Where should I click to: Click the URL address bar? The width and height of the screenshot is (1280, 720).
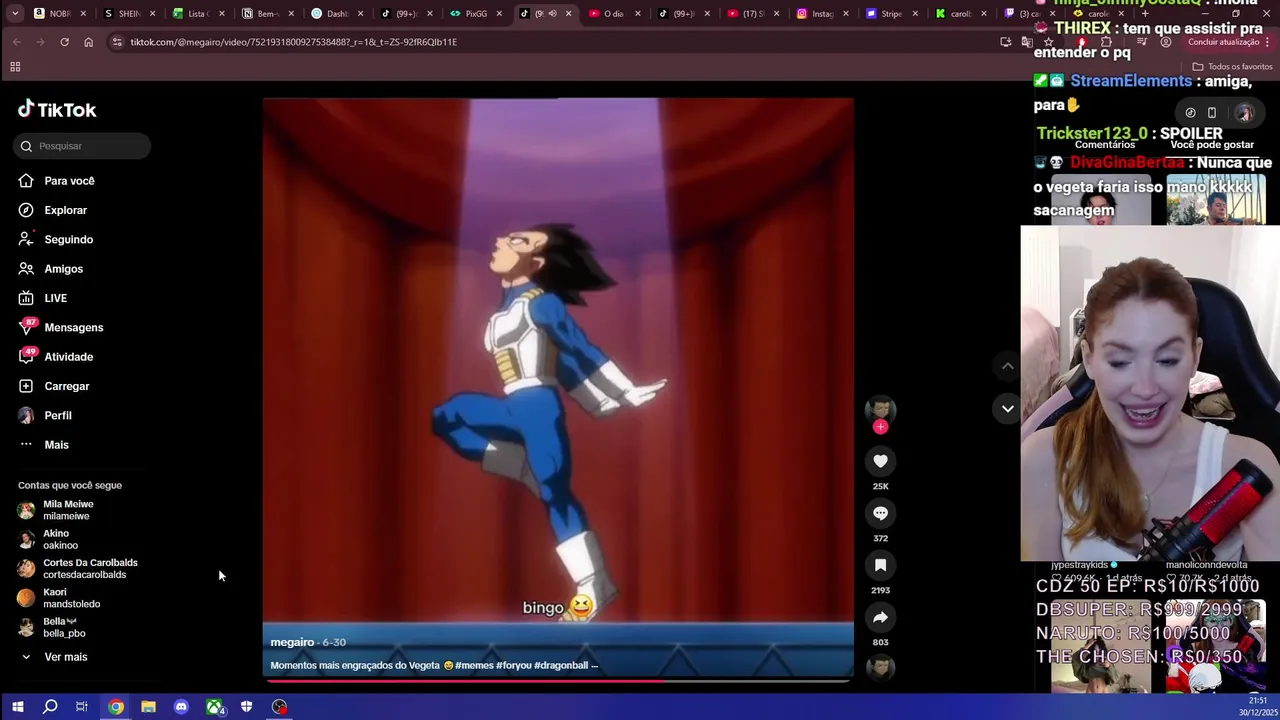(x=560, y=42)
